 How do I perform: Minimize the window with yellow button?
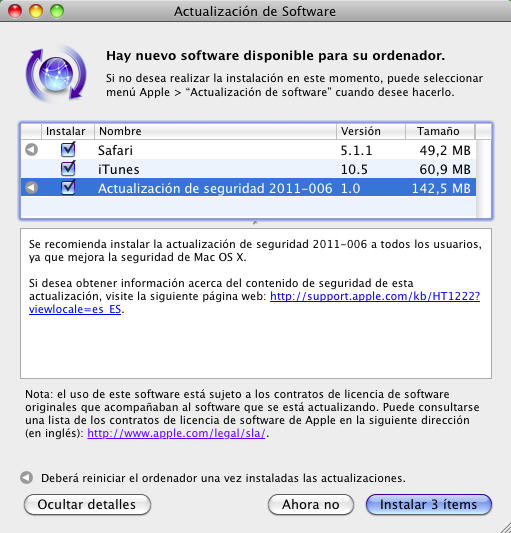[36, 11]
